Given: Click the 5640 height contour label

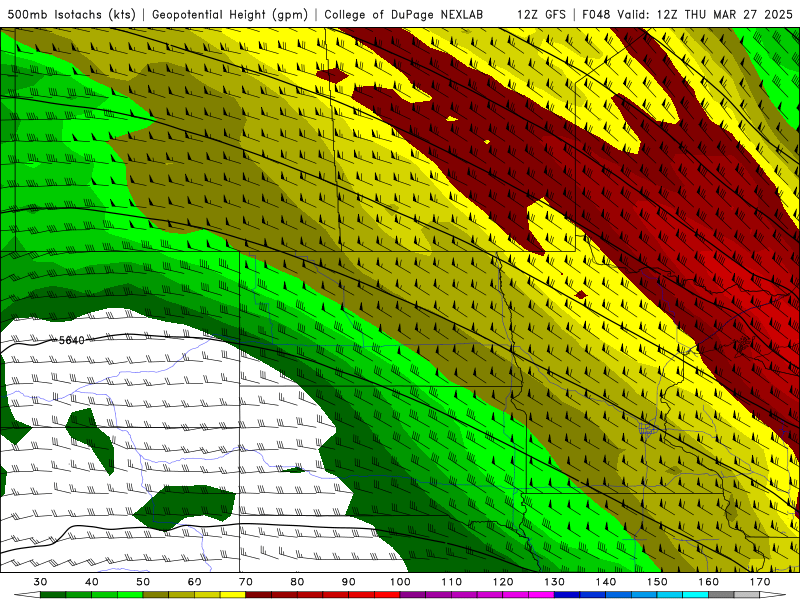Looking at the screenshot, I should (x=71, y=340).
